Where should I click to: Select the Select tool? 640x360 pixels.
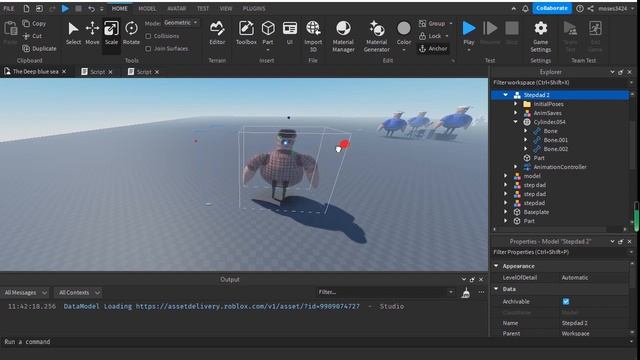point(73,33)
